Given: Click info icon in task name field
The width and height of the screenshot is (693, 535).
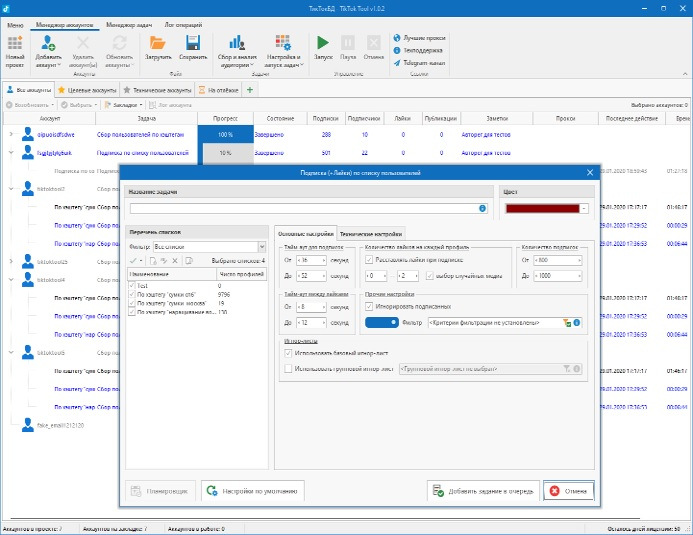Looking at the screenshot, I should pyautogui.click(x=483, y=209).
